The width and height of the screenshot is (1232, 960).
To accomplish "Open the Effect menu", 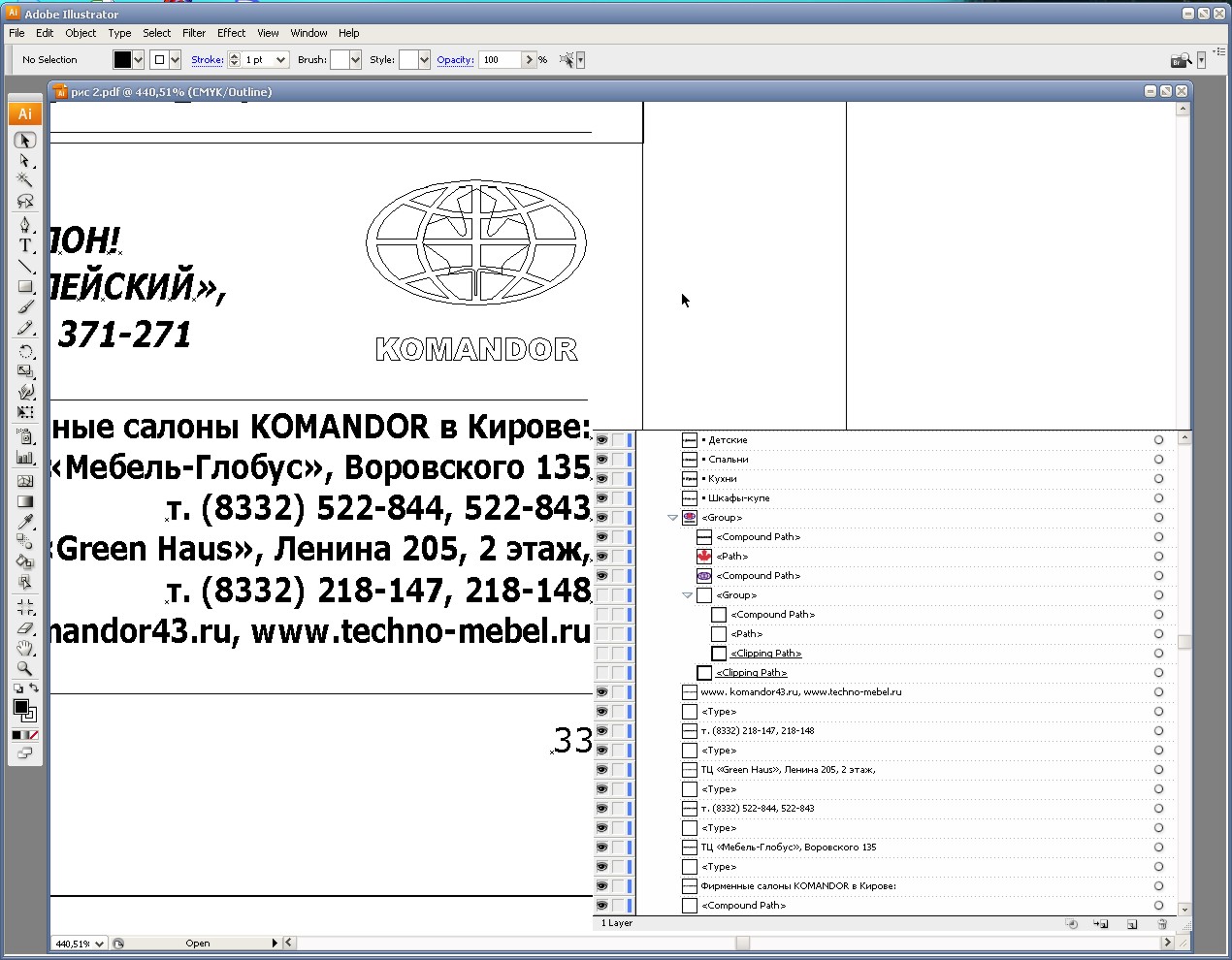I will click(x=231, y=33).
